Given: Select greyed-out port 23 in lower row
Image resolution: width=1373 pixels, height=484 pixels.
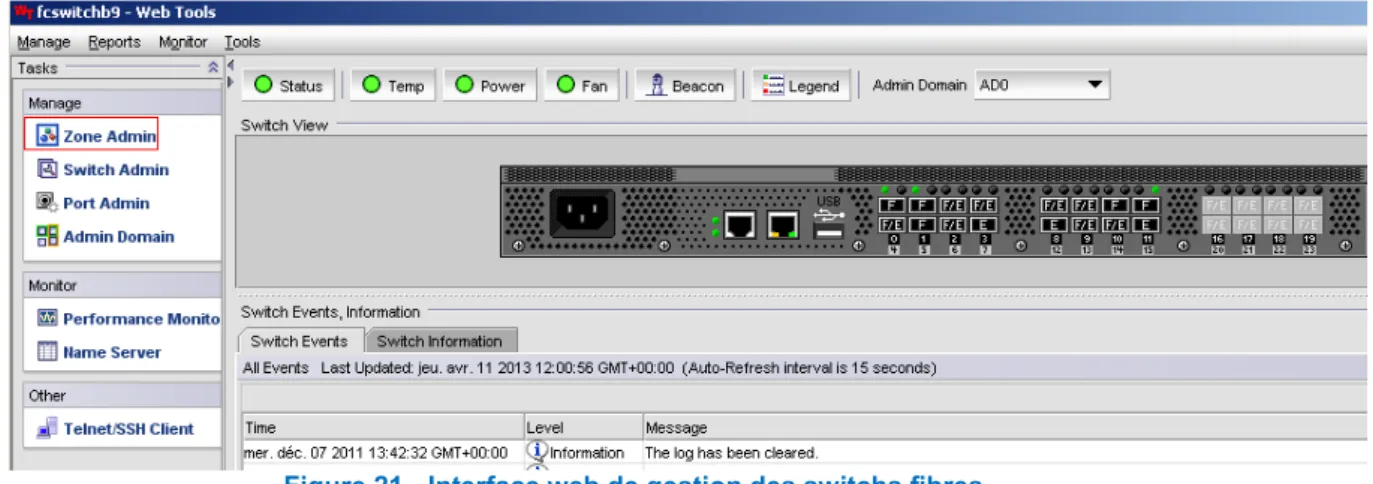Looking at the screenshot, I should [1307, 225].
